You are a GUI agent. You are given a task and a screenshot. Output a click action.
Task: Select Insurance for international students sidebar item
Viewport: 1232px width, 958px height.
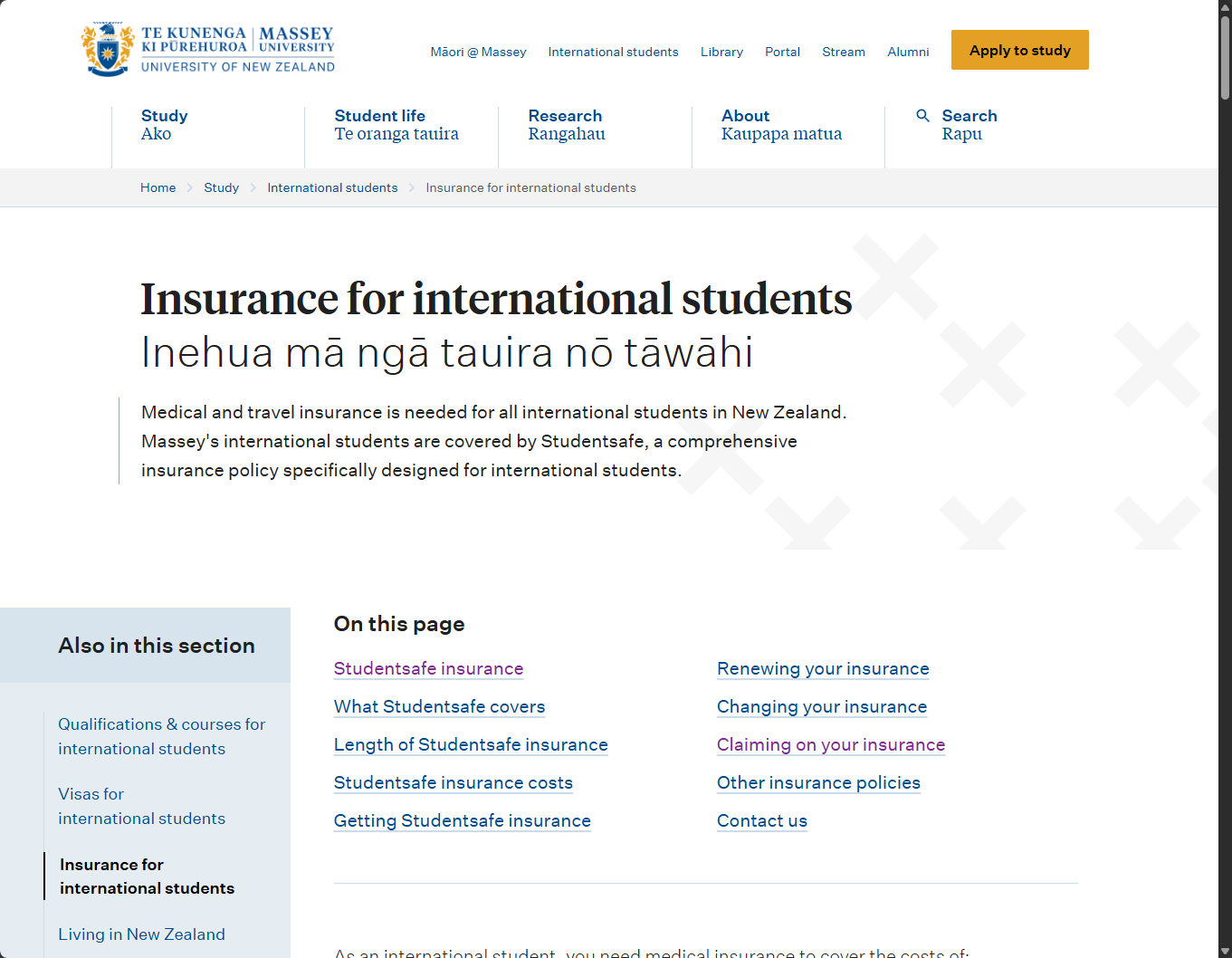tap(148, 877)
